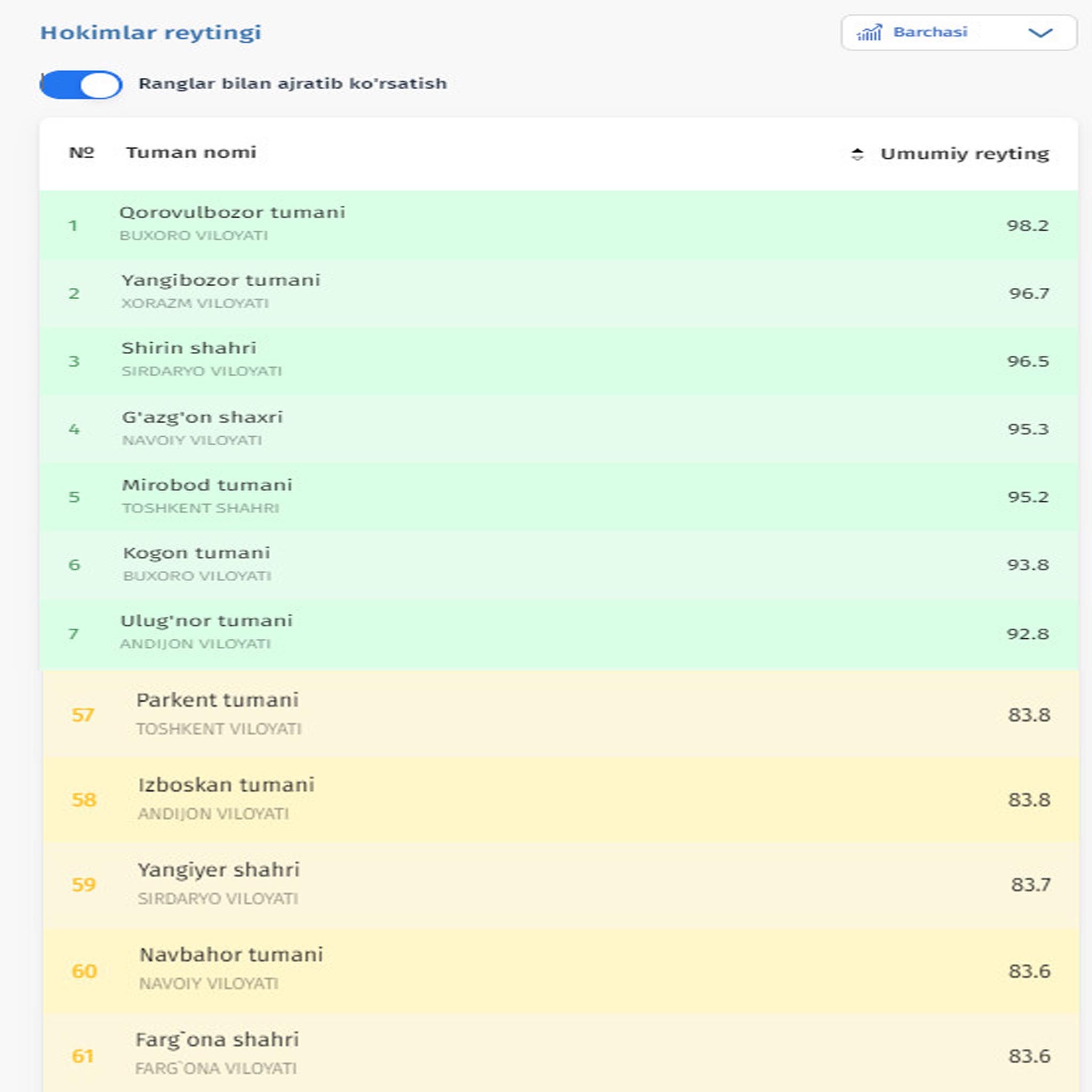Click TOSHKENT VILOYATI region label
The height and width of the screenshot is (1092, 1092).
click(x=219, y=729)
